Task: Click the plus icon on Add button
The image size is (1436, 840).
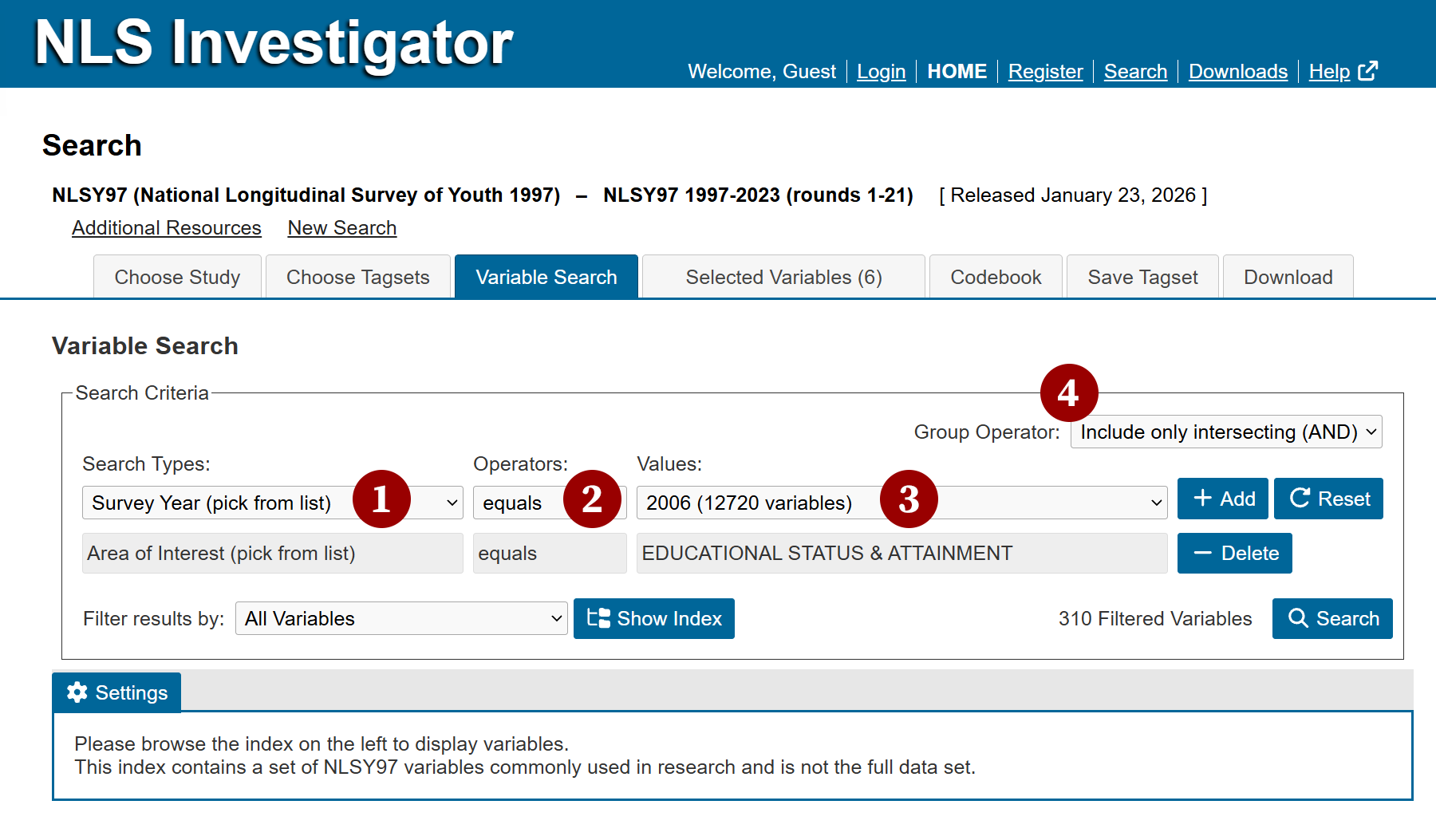Action: pos(1202,499)
